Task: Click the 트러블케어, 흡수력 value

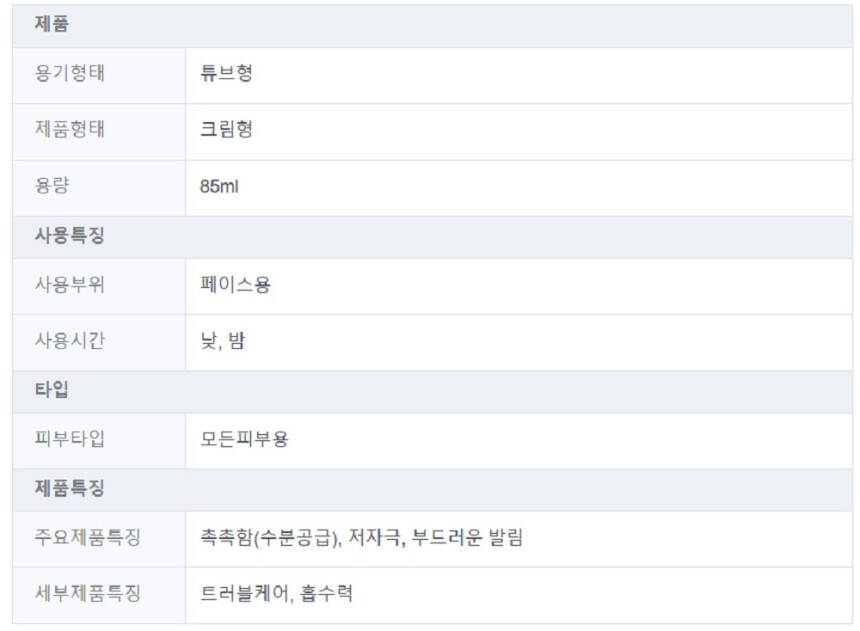Action: 276,593
